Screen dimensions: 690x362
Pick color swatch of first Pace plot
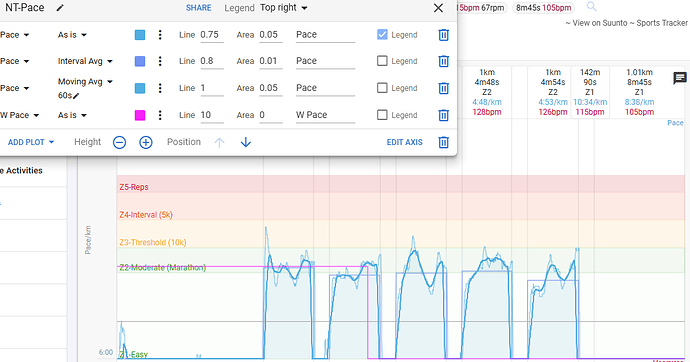(x=140, y=35)
